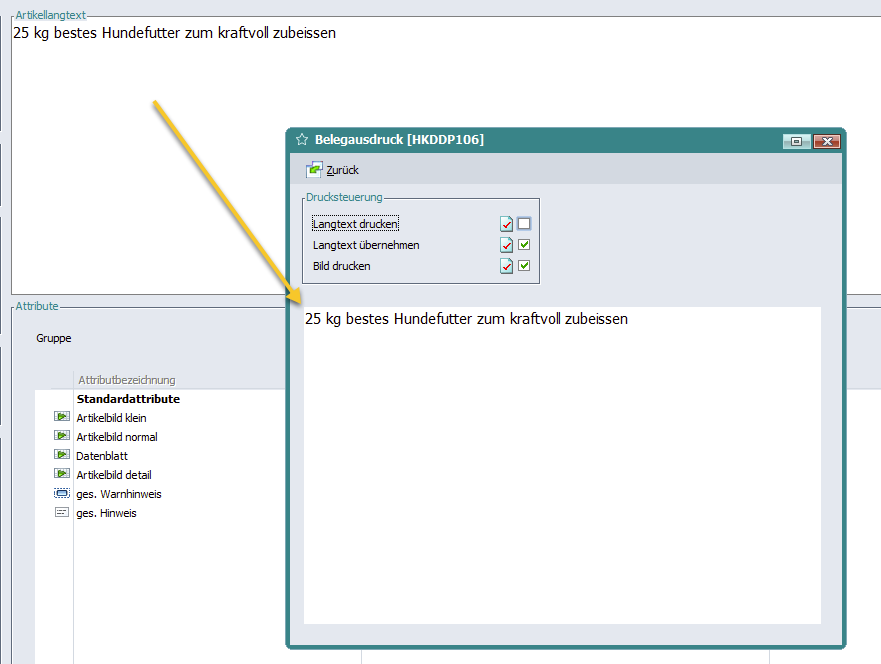Click the Standardattribute group heading

(x=128, y=399)
